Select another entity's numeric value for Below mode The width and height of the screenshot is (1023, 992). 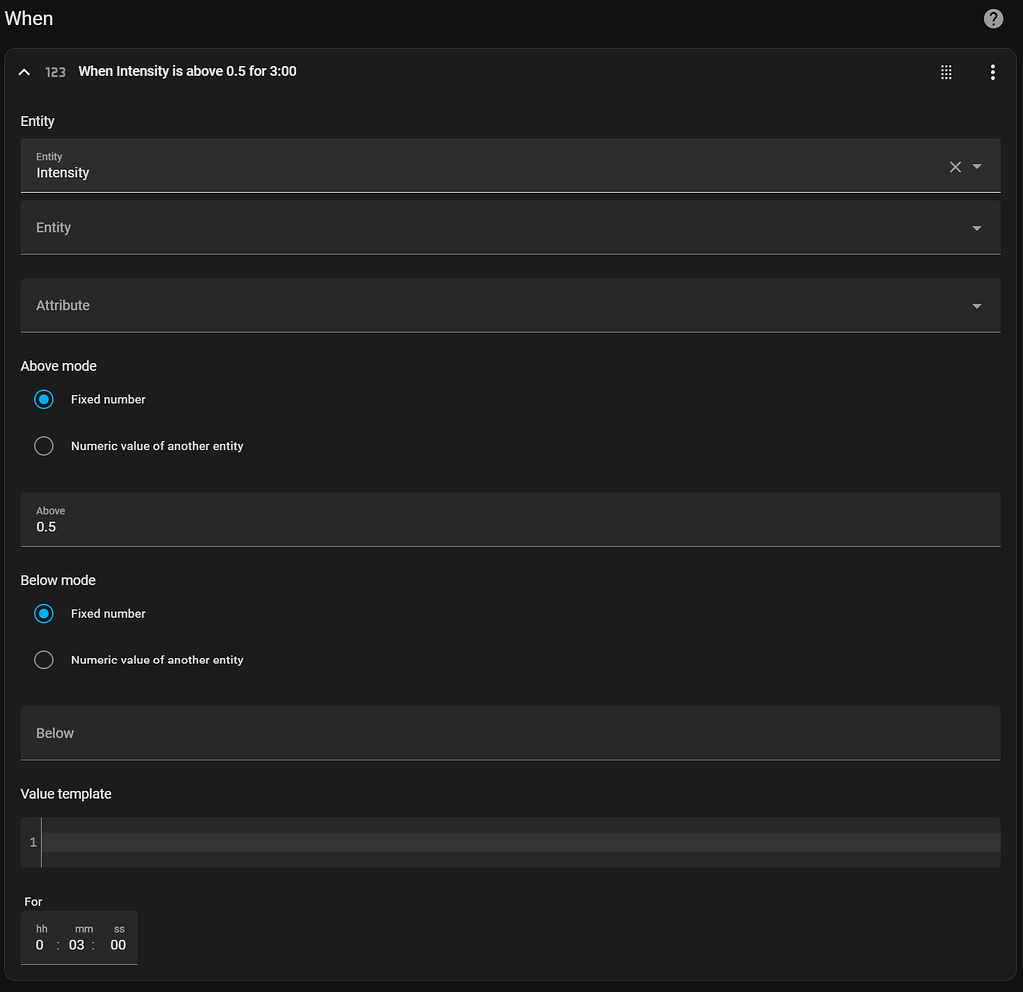point(44,660)
